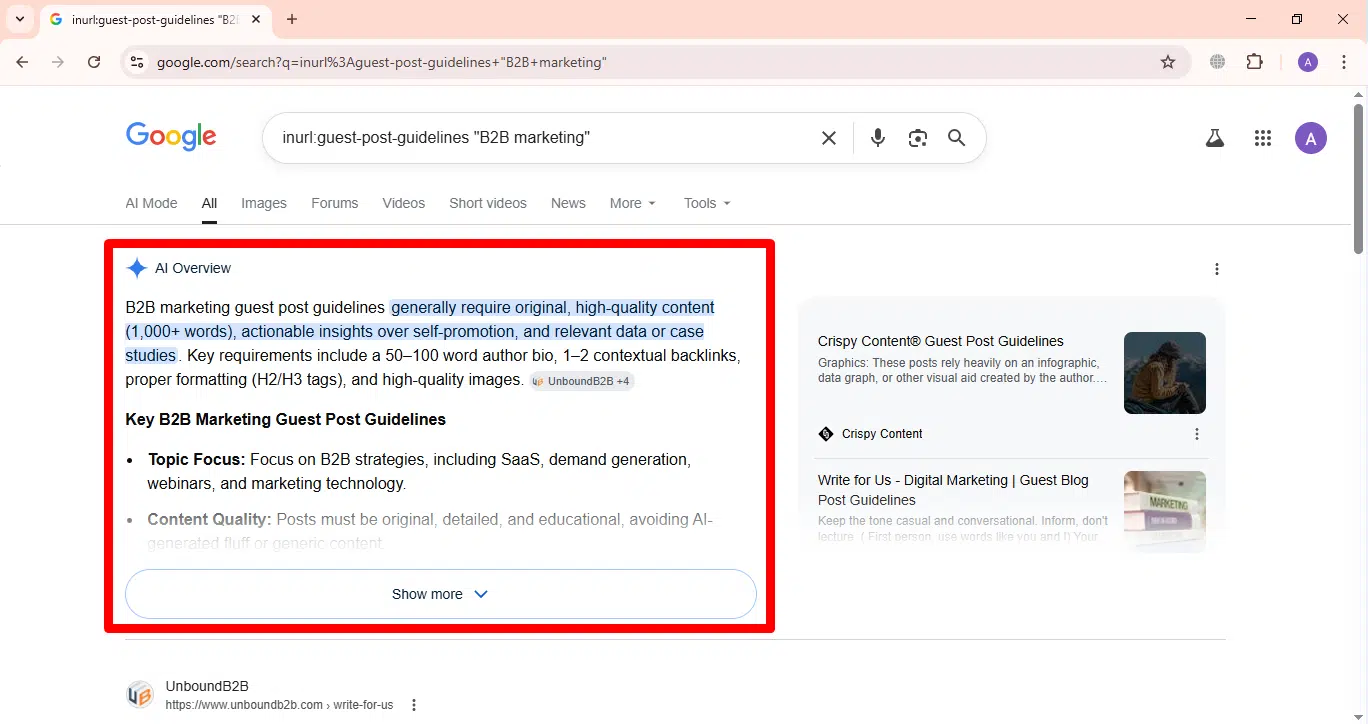Bookmark this page with the star icon
Image resolution: width=1368 pixels, height=724 pixels.
pos(1168,62)
